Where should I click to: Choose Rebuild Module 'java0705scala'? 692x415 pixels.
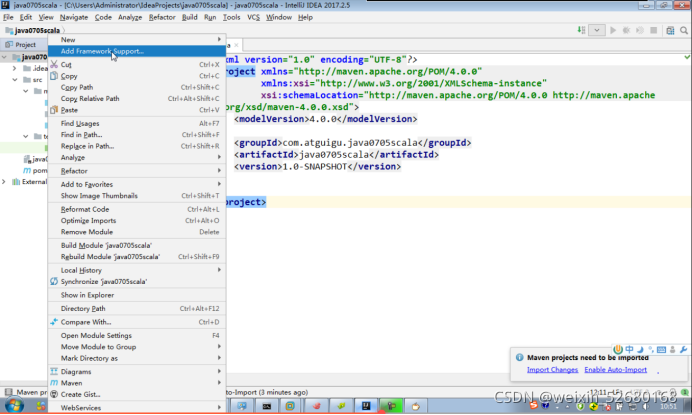[x=137, y=257]
